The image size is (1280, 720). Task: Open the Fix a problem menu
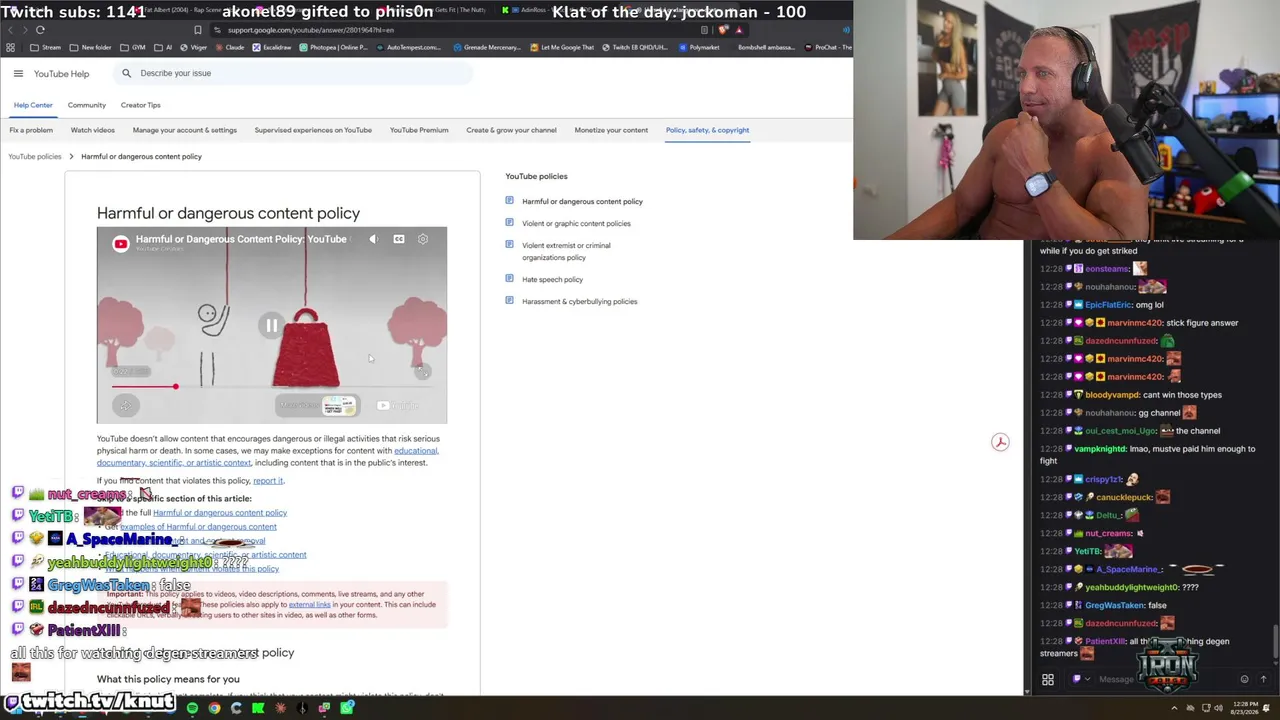(x=31, y=130)
